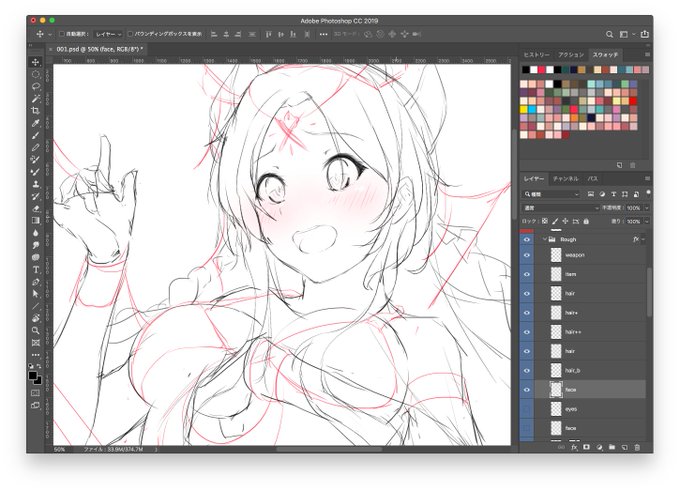Pick the bright yellow swatch
Image resolution: width=680 pixels, height=491 pixels.
coord(524,109)
